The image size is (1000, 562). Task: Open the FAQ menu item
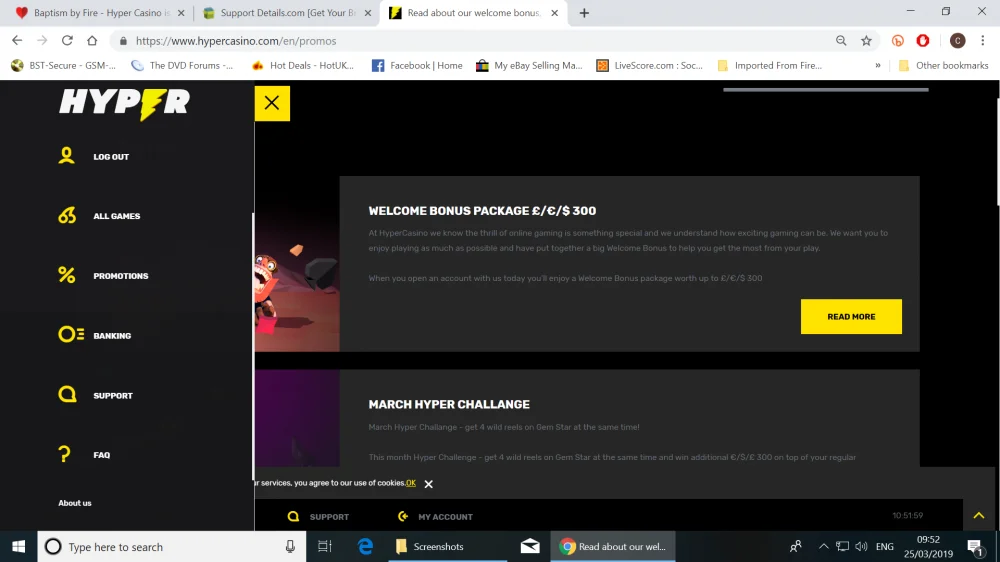click(101, 455)
